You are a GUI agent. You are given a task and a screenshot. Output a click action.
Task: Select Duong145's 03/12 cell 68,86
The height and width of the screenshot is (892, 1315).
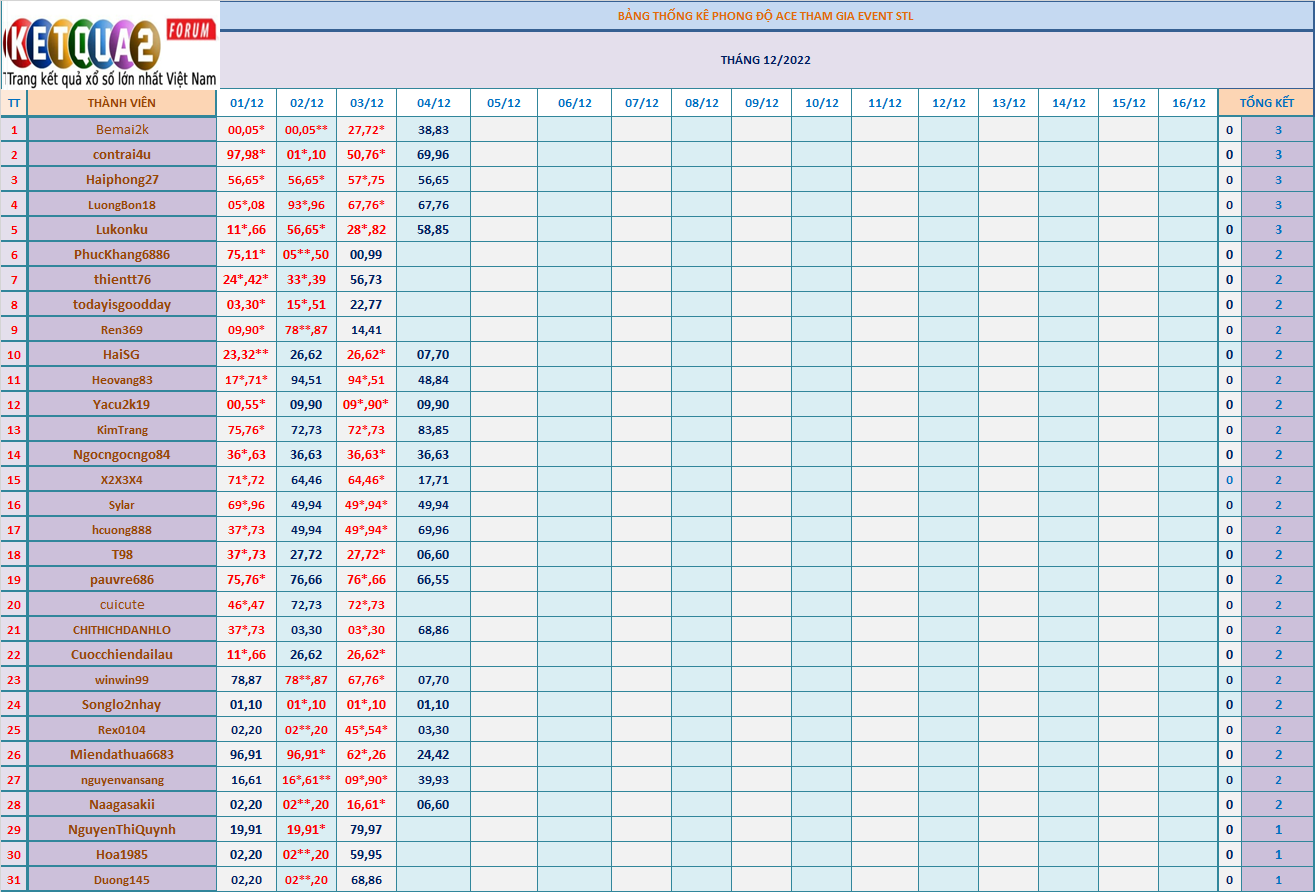(366, 880)
